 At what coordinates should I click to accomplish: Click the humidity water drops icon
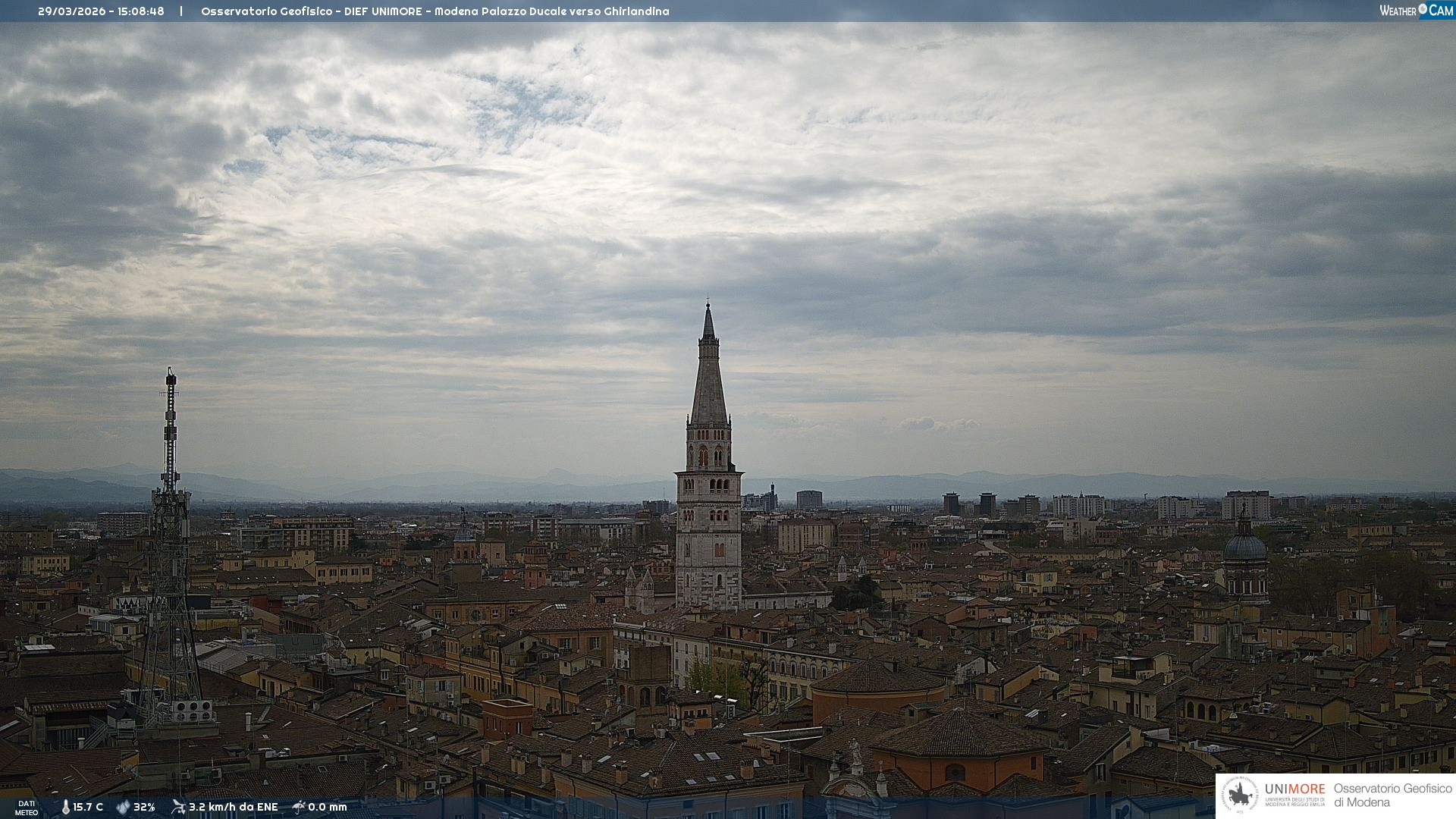[123, 808]
